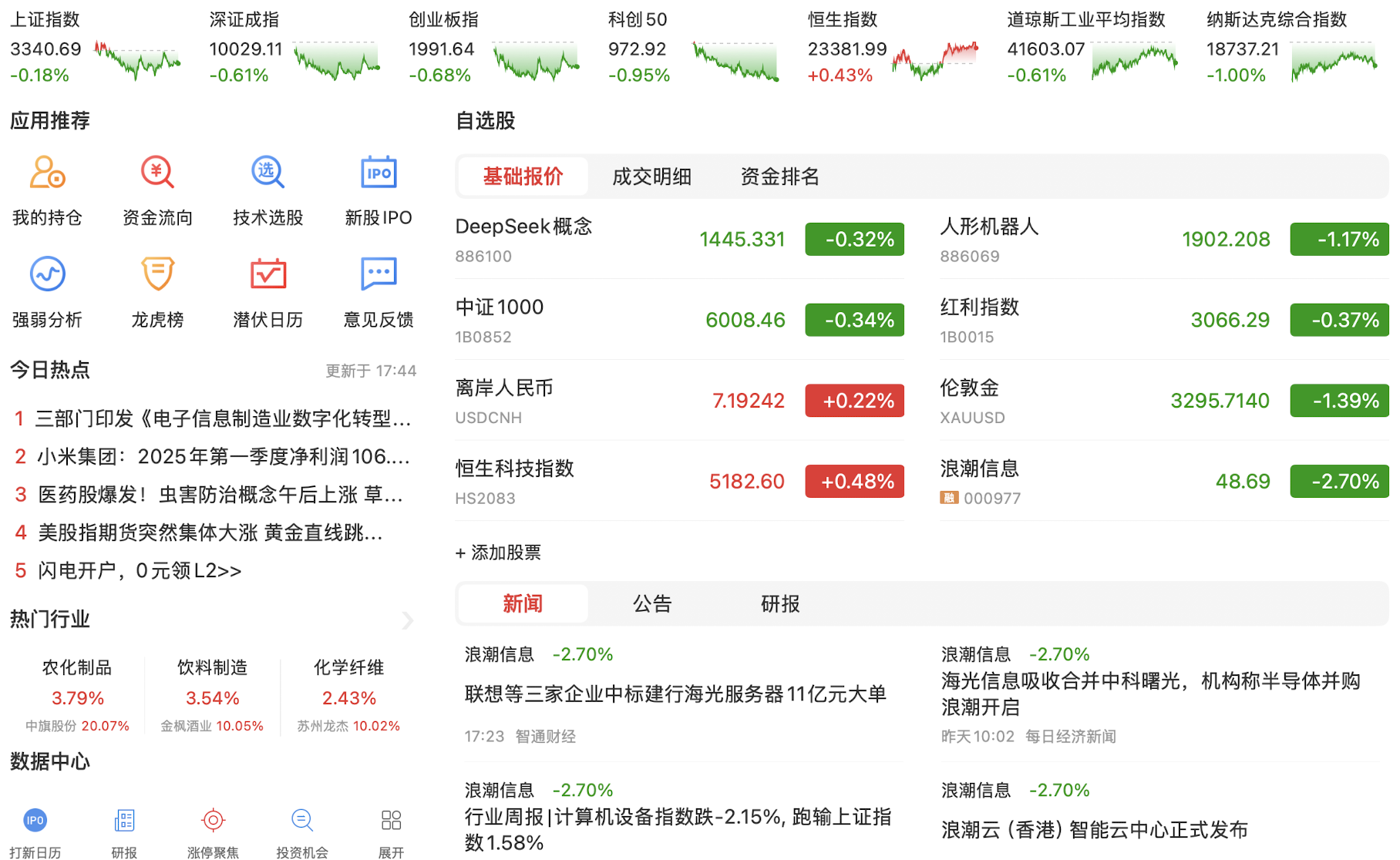Viewport: 1400px width, 860px height.
Task: Open 强弱分析 analysis icon
Action: coord(47,274)
